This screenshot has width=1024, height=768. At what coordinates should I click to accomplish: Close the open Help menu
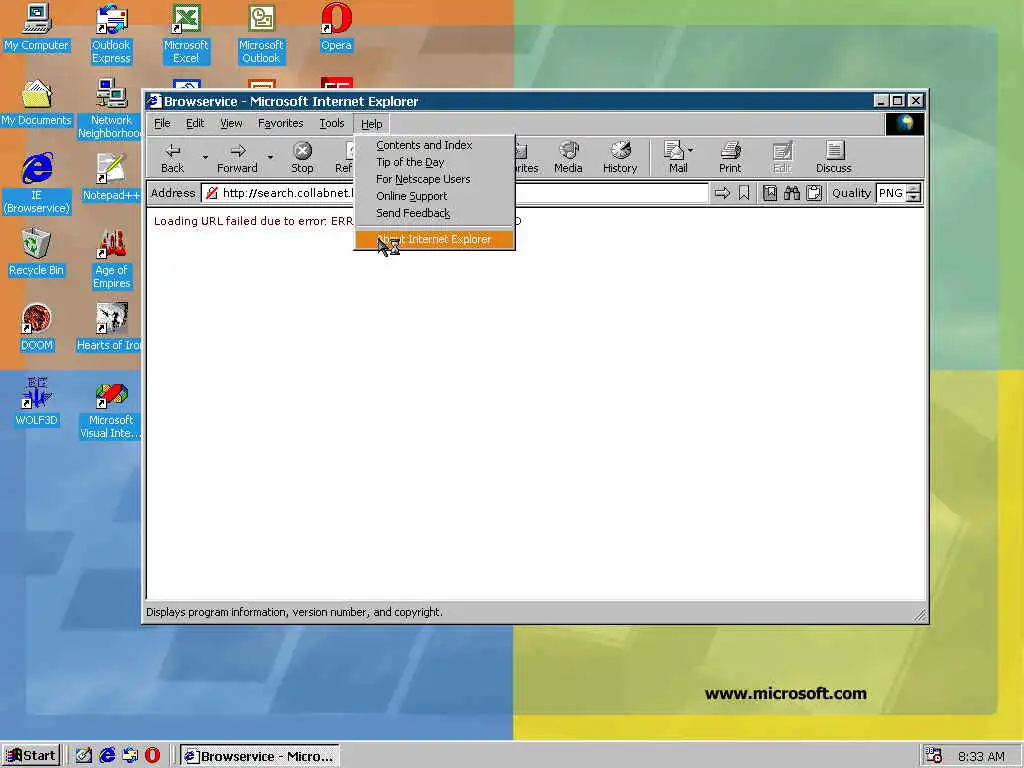[x=372, y=124]
